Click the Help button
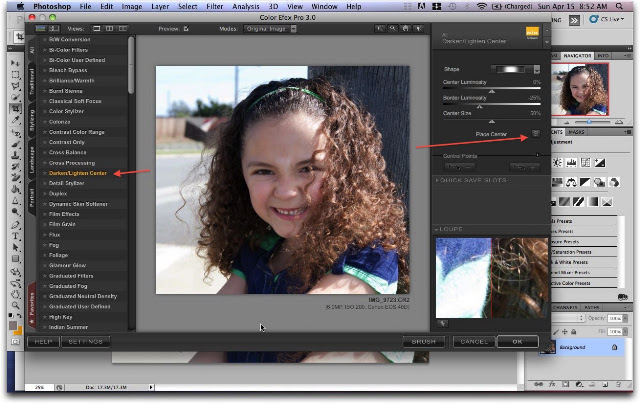 click(43, 341)
